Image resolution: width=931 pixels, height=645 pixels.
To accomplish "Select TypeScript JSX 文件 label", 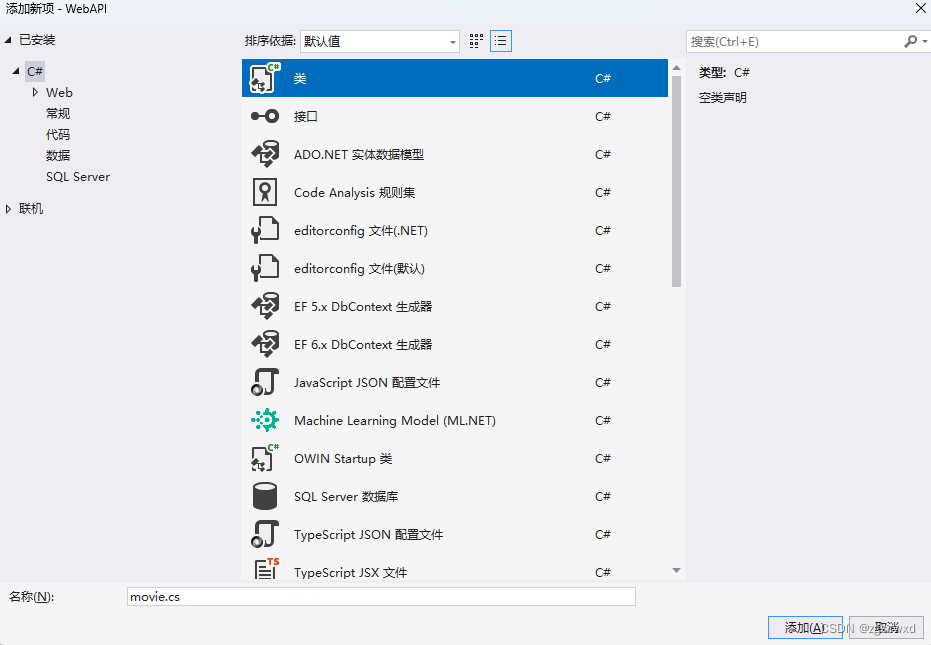I will 350,573.
